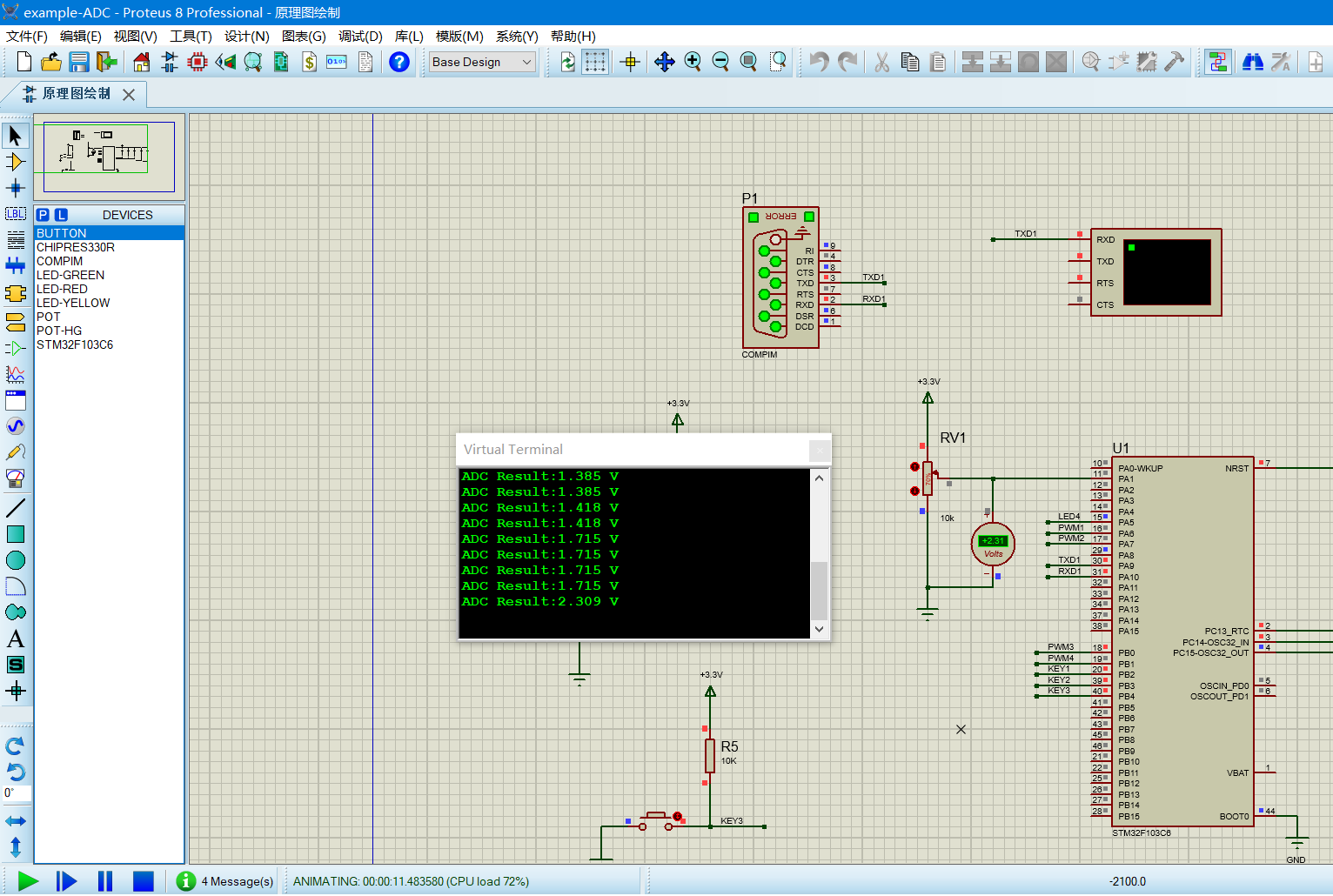Close project via the door icon
This screenshot has height=896, width=1333.
pos(107,62)
